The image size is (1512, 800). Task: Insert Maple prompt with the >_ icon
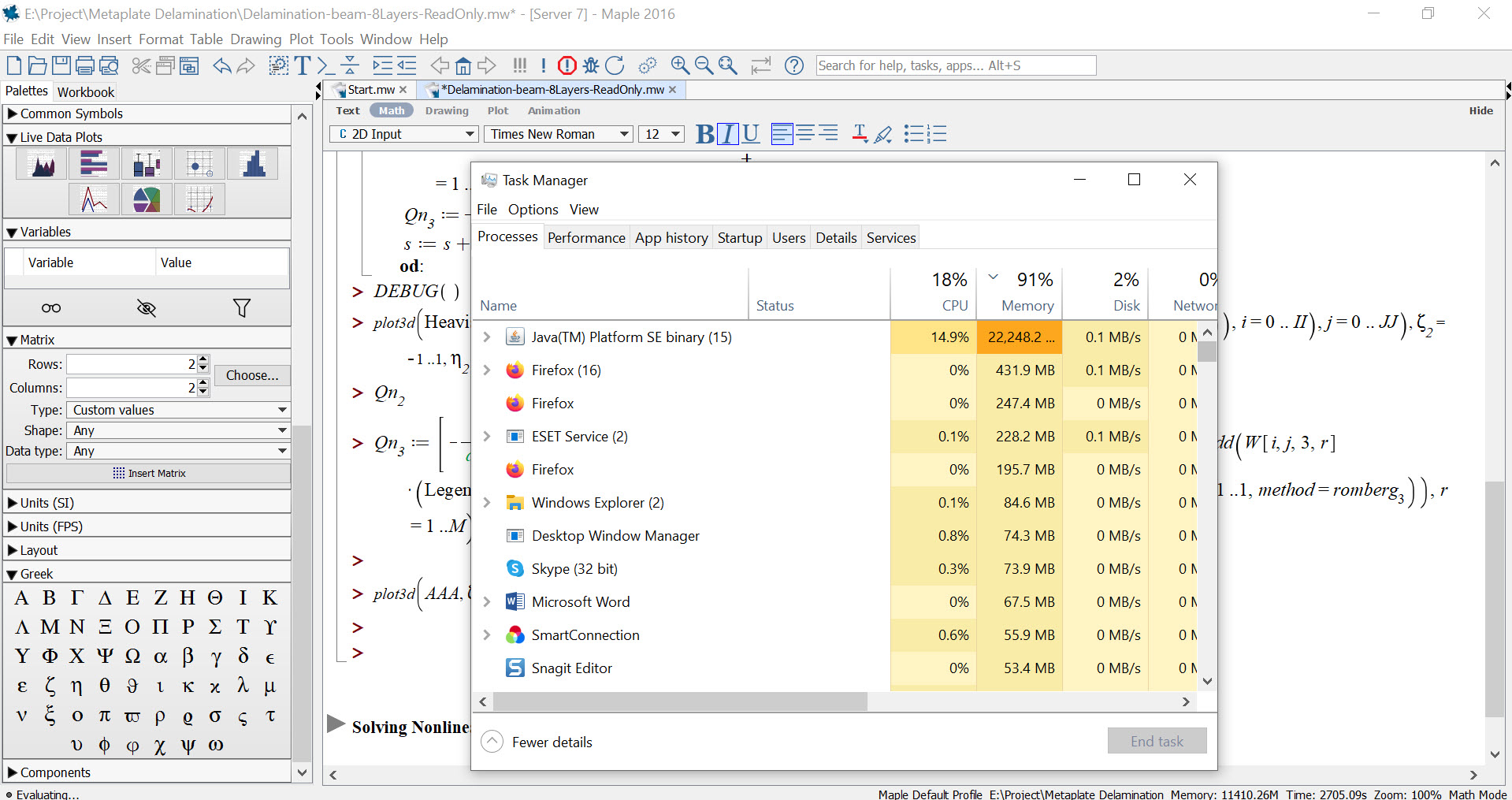point(325,65)
